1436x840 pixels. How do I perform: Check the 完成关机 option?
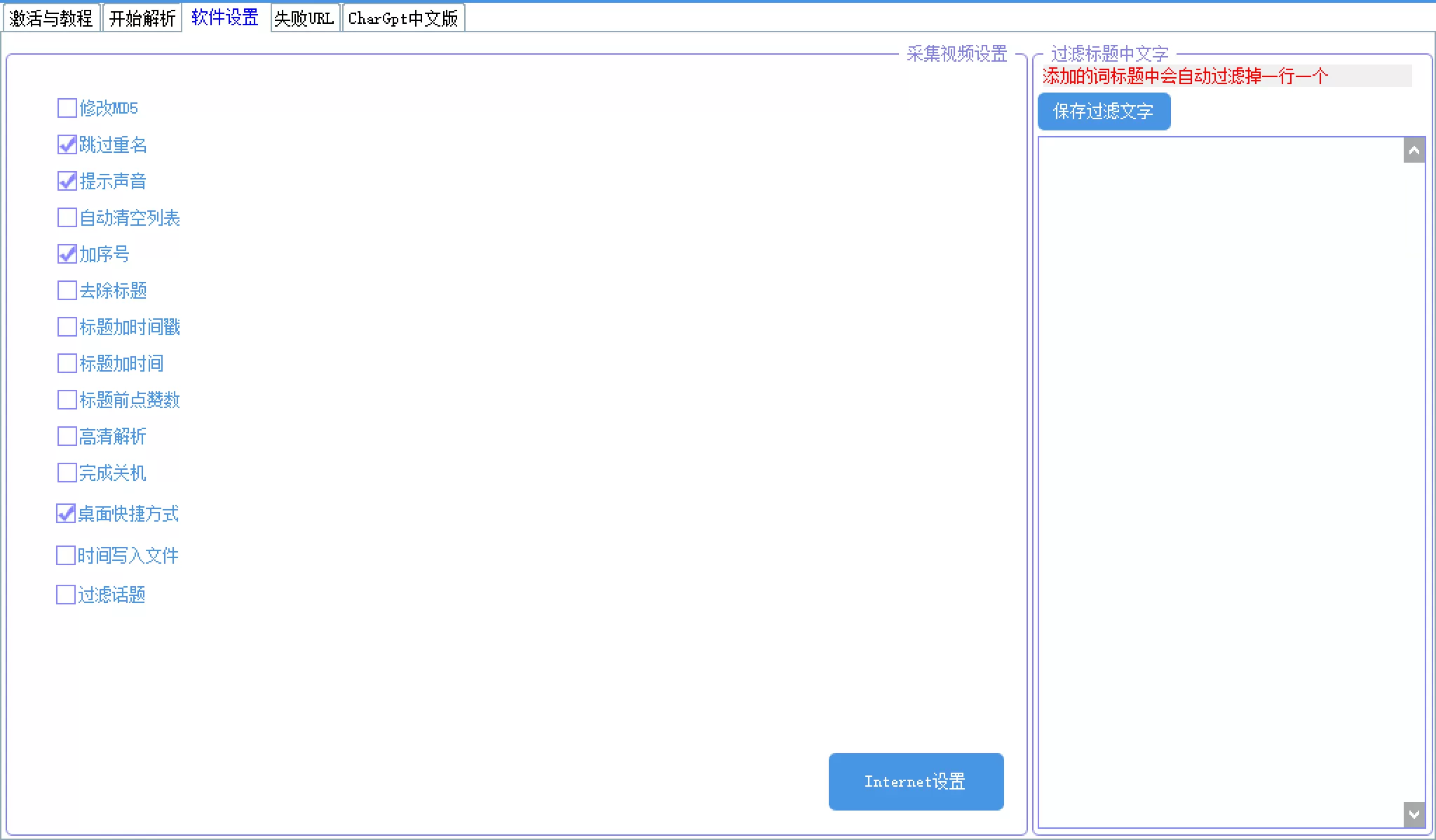point(67,473)
